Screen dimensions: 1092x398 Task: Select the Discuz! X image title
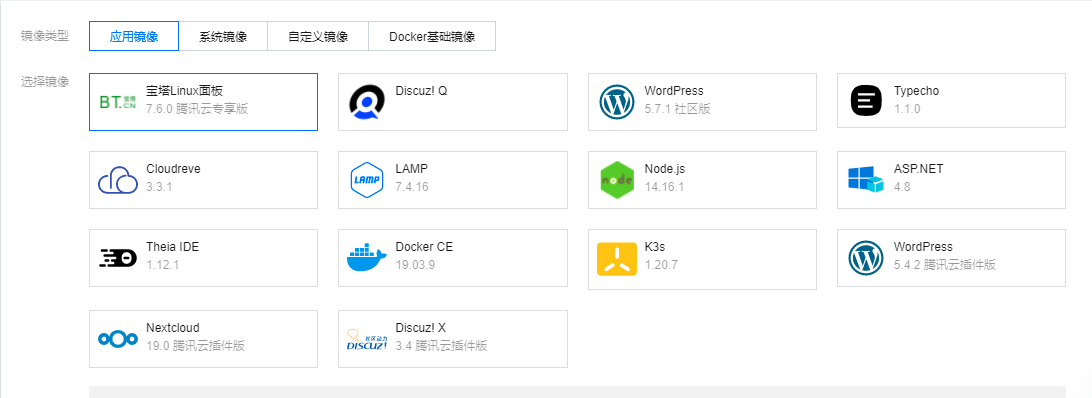(x=421, y=328)
